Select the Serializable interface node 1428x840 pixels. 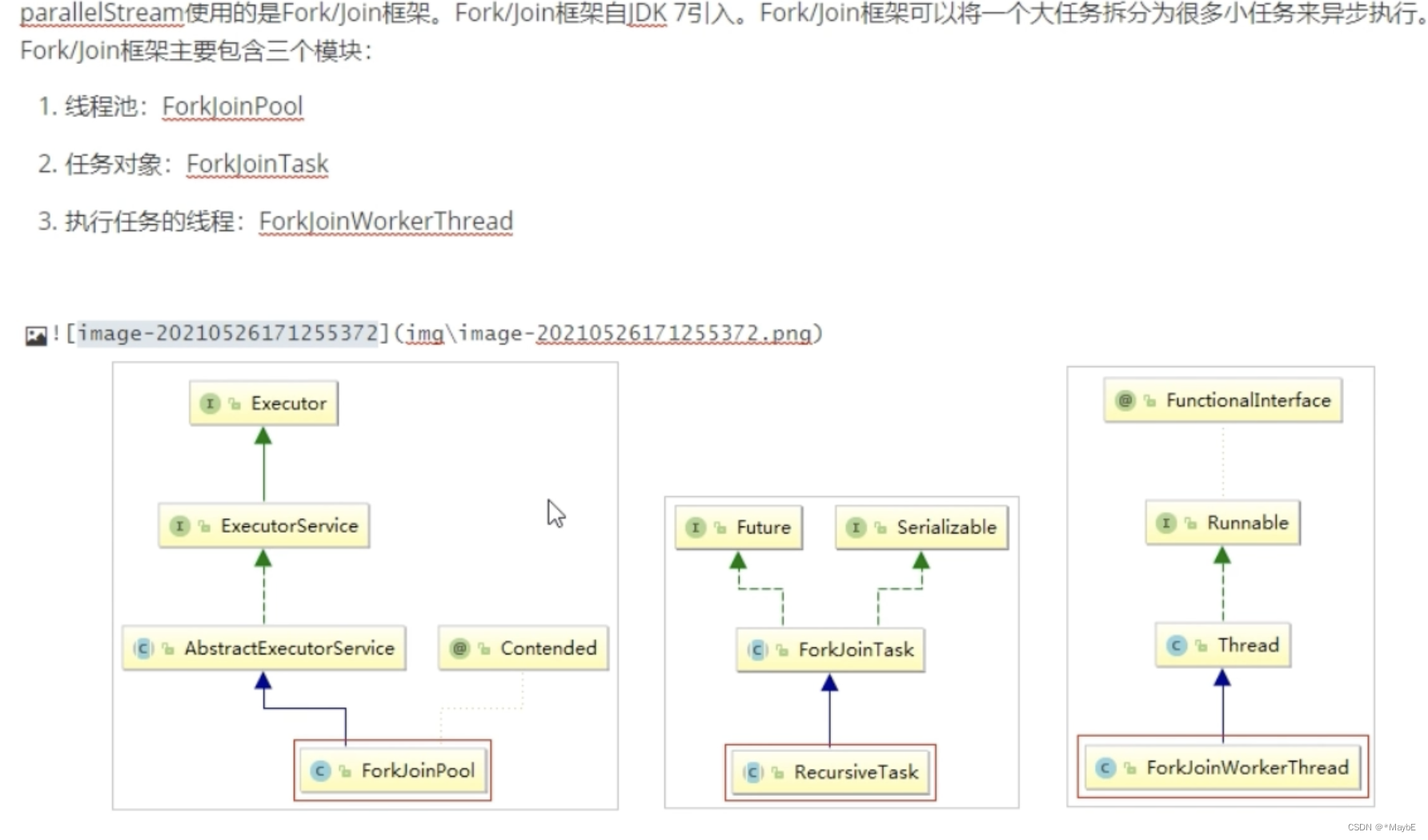(x=921, y=527)
